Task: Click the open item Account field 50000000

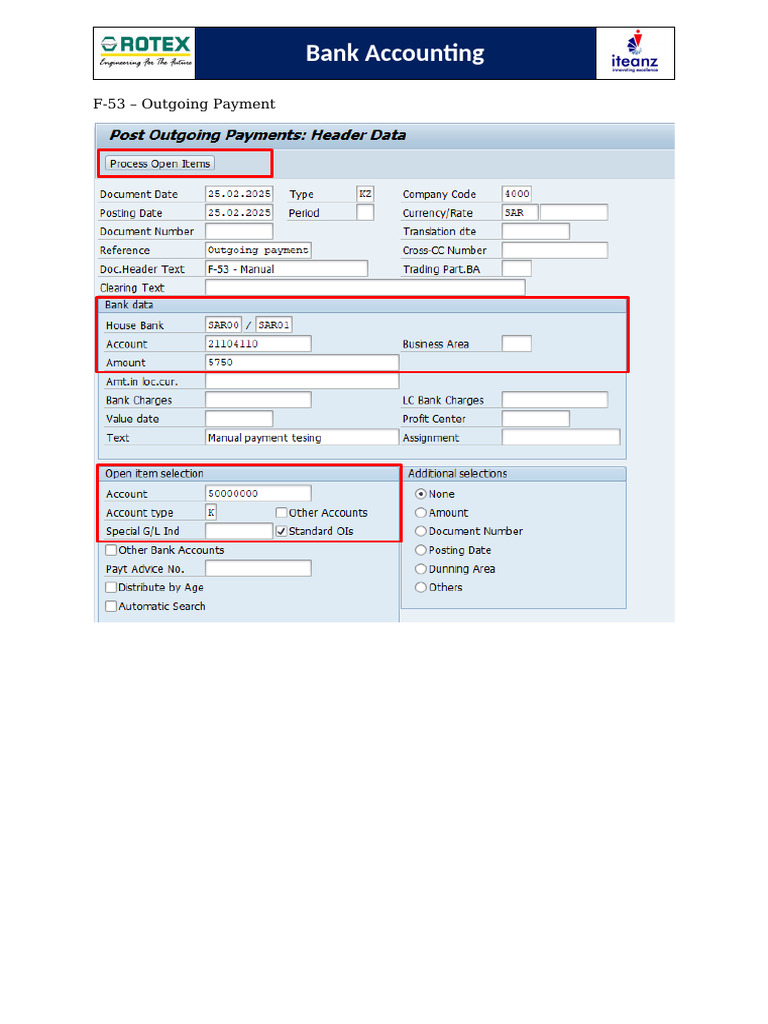Action: (x=258, y=494)
